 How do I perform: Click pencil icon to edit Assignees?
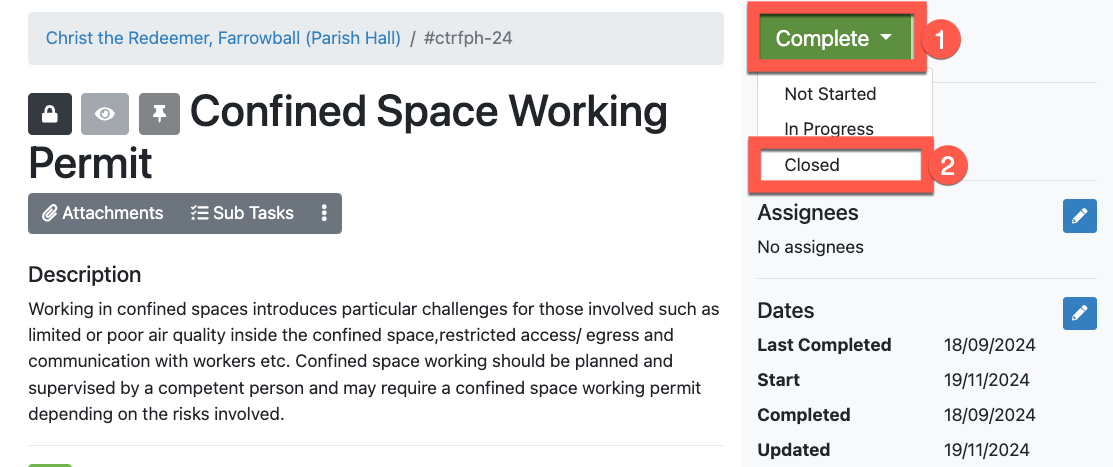(1079, 216)
